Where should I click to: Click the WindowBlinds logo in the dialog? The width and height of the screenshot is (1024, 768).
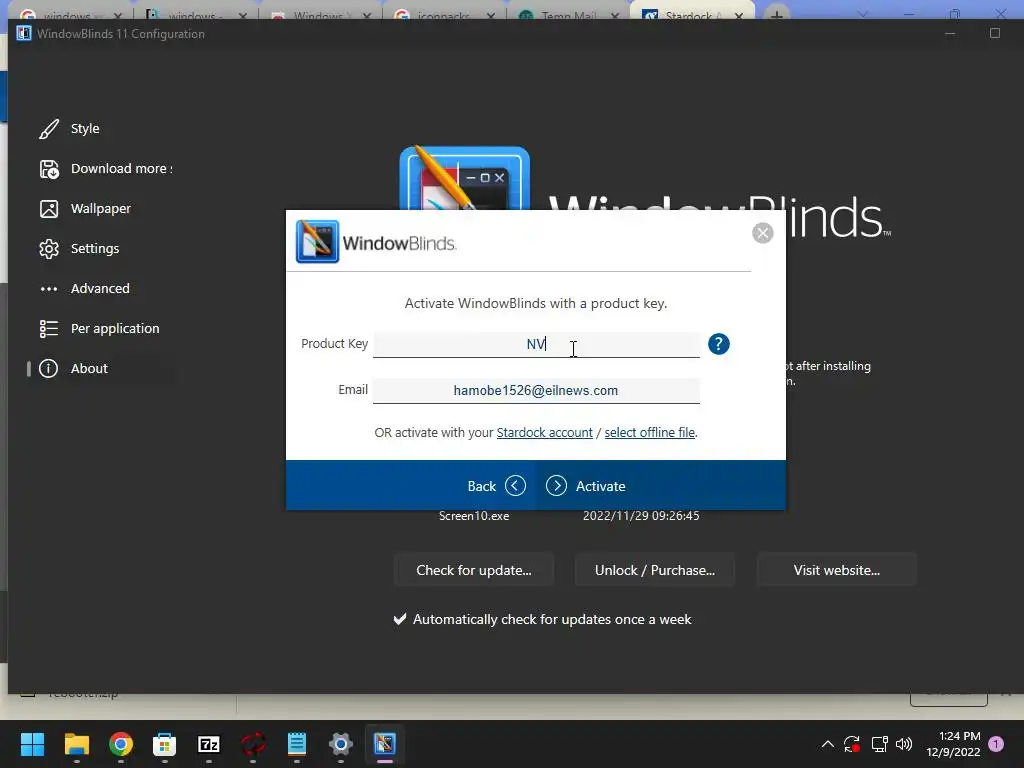click(x=376, y=242)
